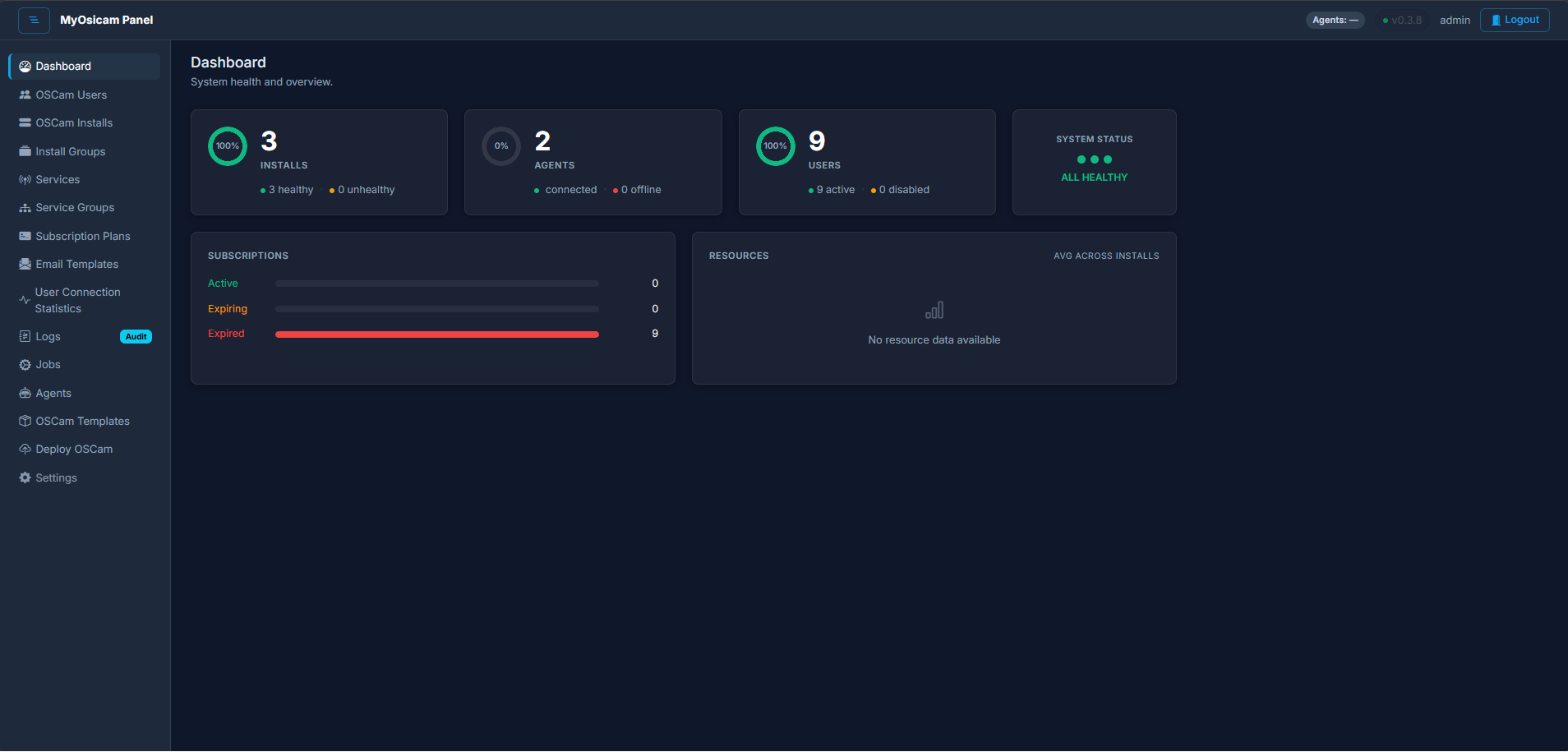
Task: Click the Agents status pill in header
Action: pyautogui.click(x=1335, y=21)
